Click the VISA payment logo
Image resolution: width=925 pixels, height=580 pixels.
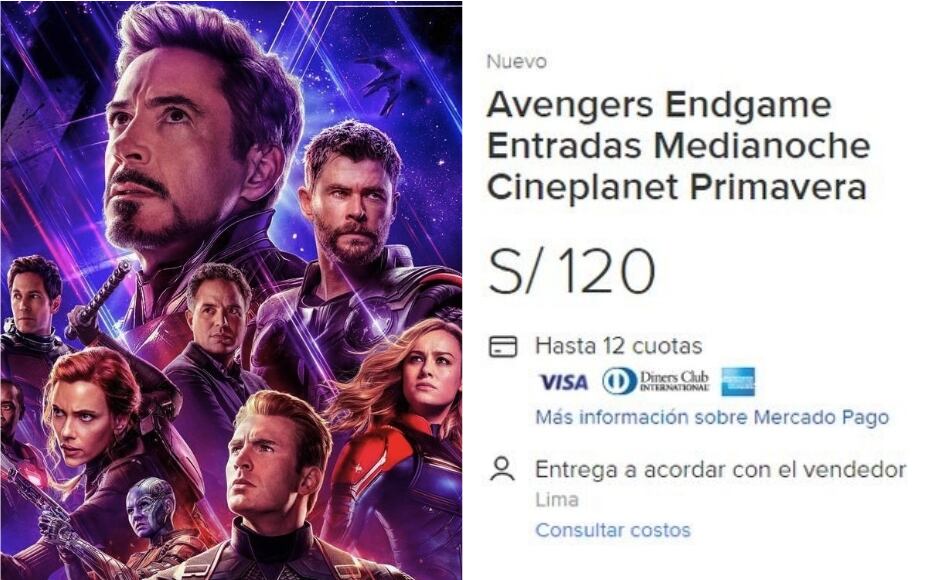[563, 383]
